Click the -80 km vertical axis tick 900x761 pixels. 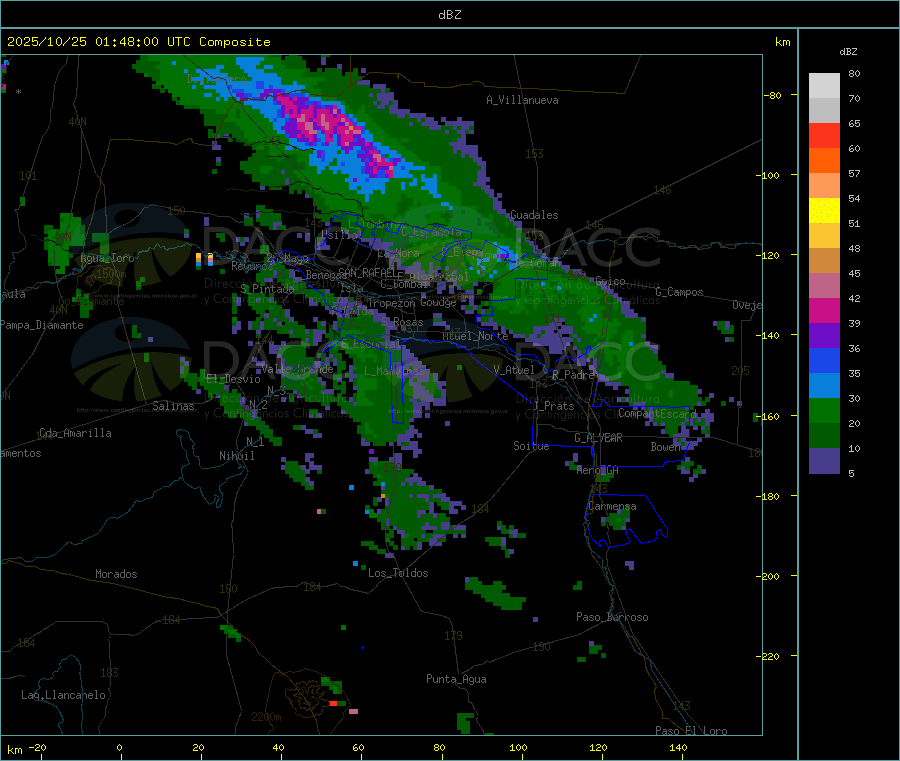773,95
